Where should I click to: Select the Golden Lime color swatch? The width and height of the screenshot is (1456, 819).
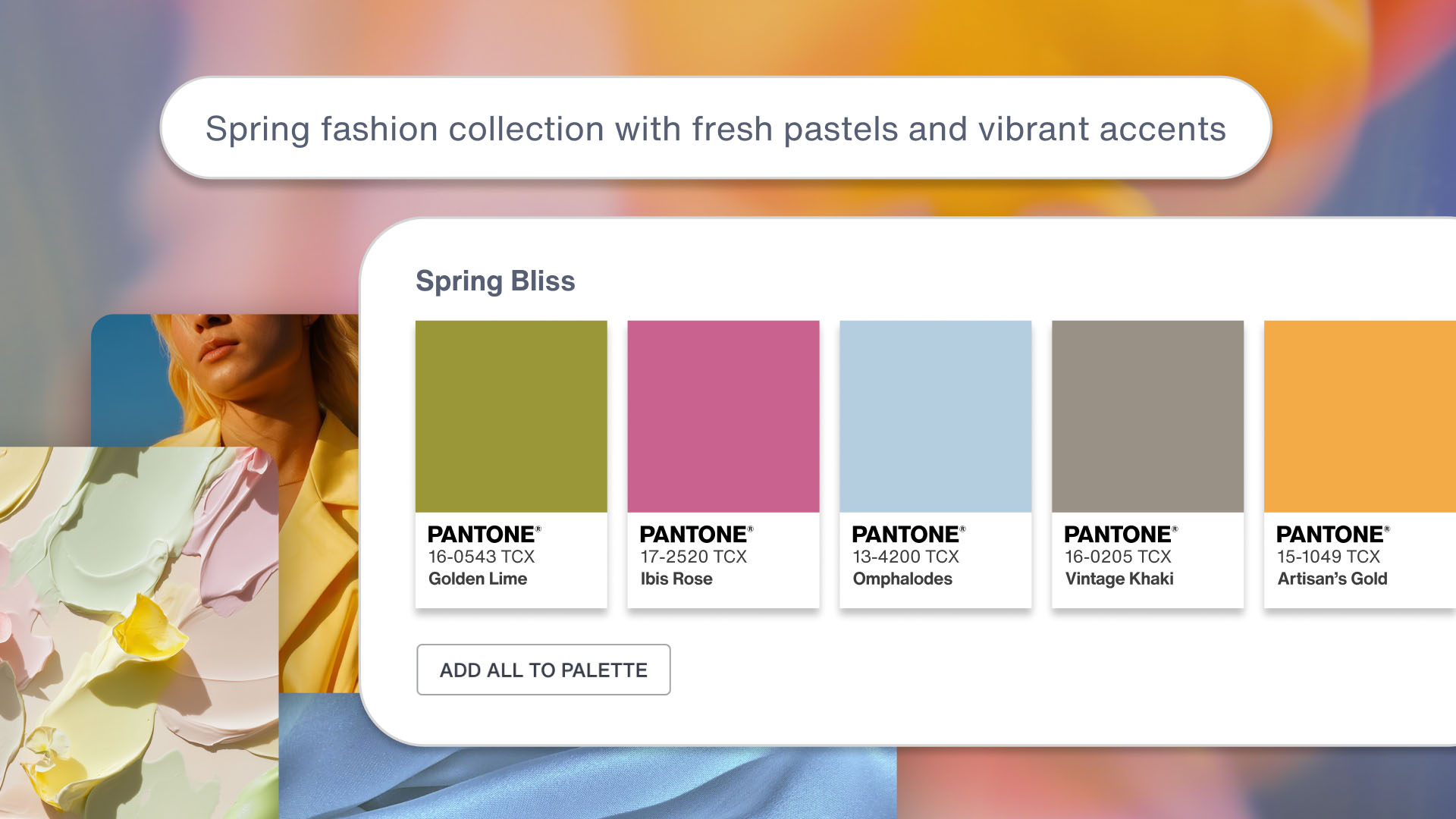point(510,416)
